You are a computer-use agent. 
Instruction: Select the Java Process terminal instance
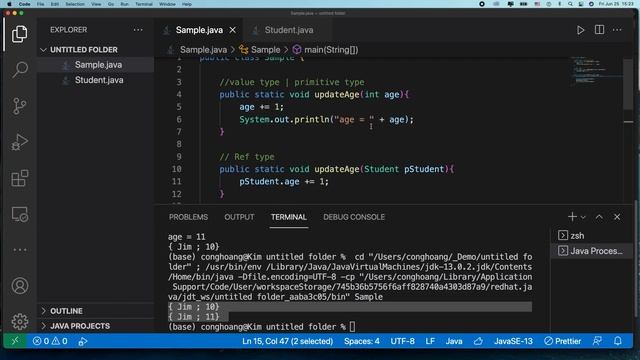point(591,251)
